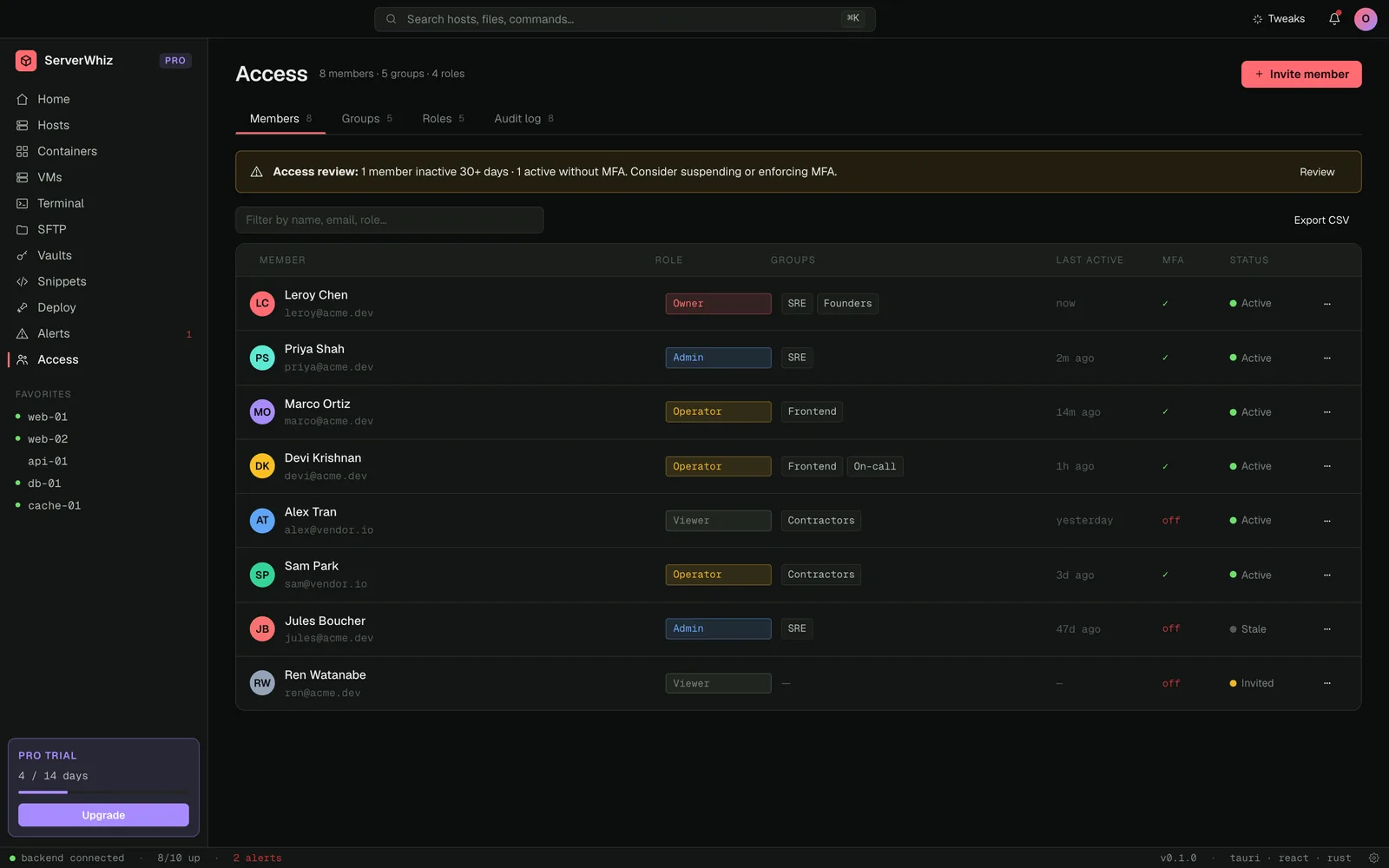Open Alex Tran's Viewer role dropdown
This screenshot has height=868, width=1389.
(x=718, y=521)
